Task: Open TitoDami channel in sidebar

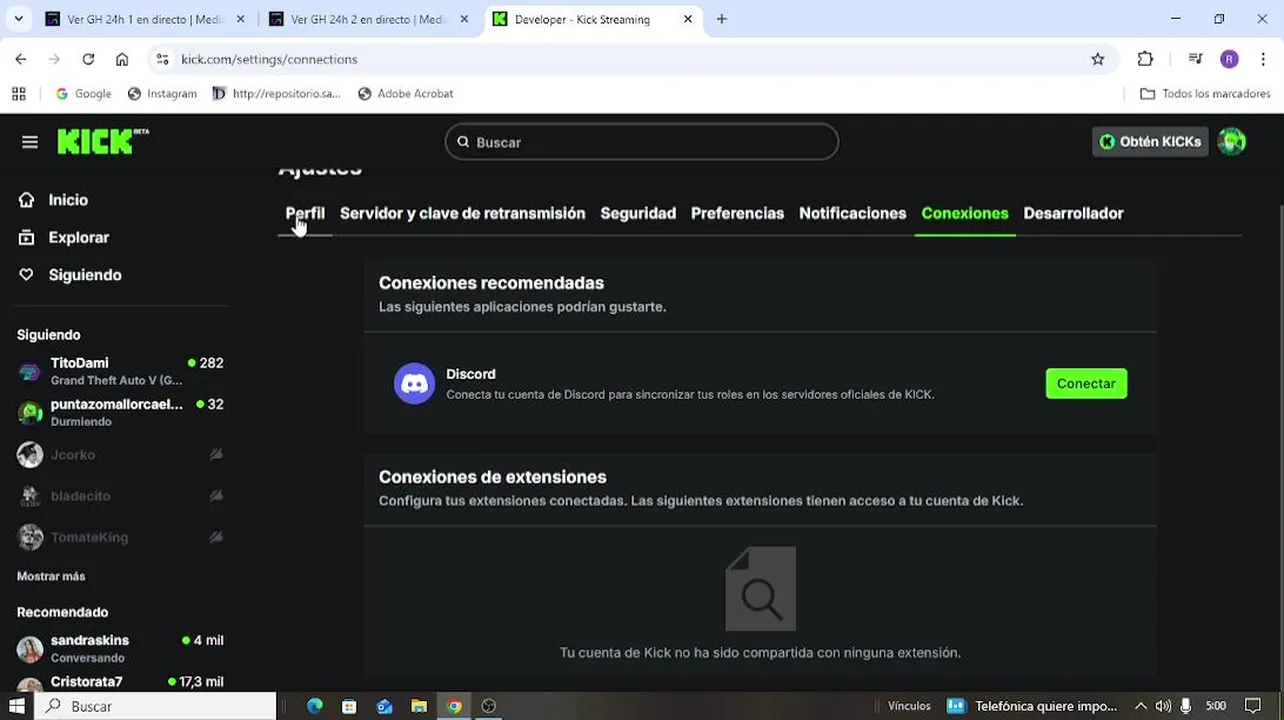Action: (120, 371)
